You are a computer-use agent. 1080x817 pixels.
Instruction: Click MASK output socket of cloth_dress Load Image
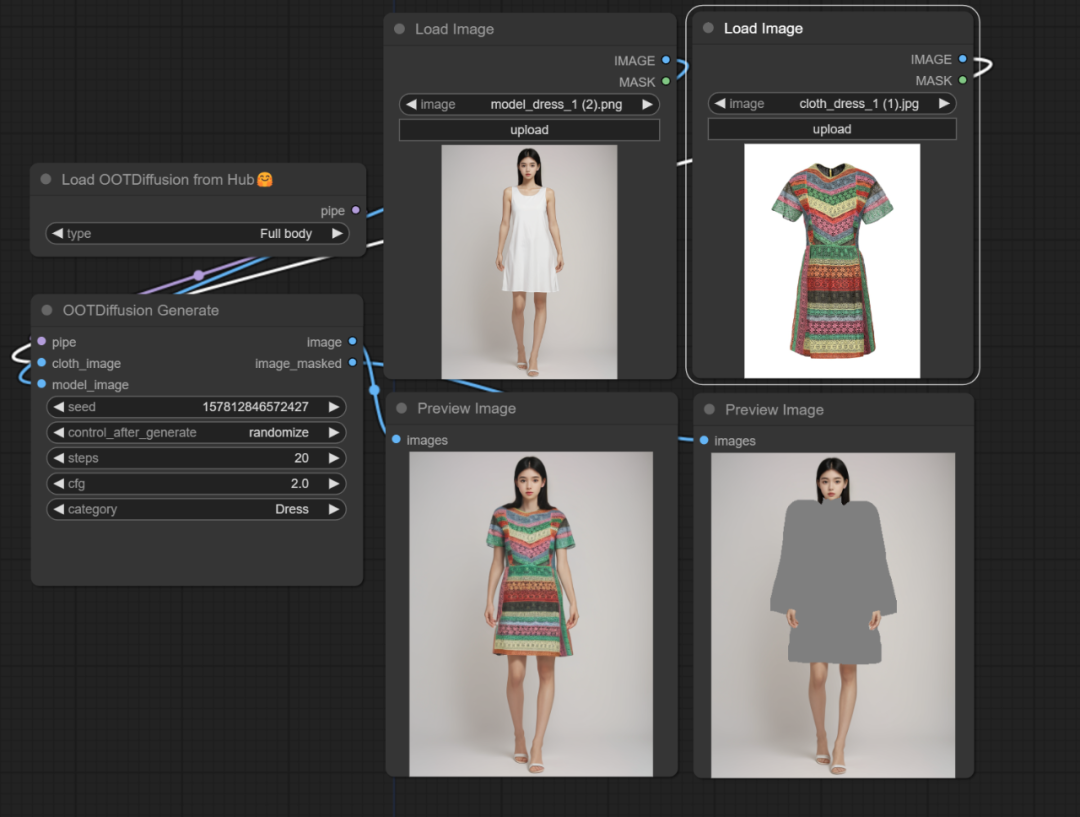pos(963,81)
